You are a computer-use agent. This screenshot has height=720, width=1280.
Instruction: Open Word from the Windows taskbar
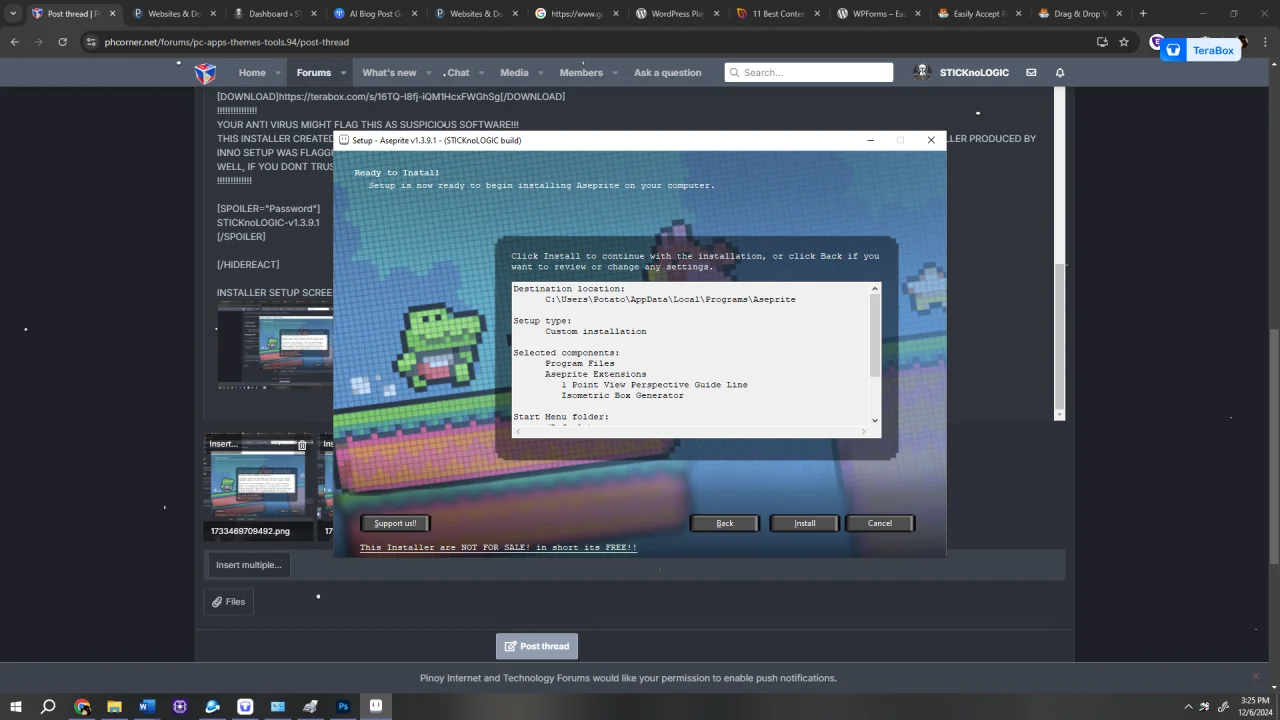coord(147,706)
